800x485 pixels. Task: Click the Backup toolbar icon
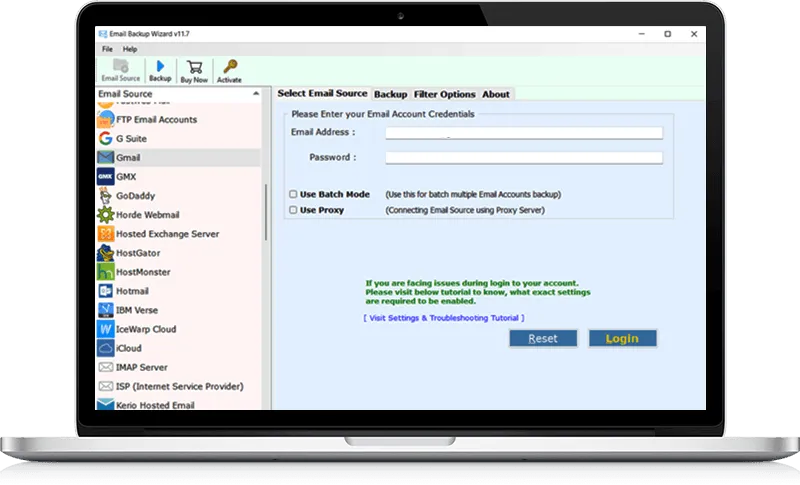(160, 66)
